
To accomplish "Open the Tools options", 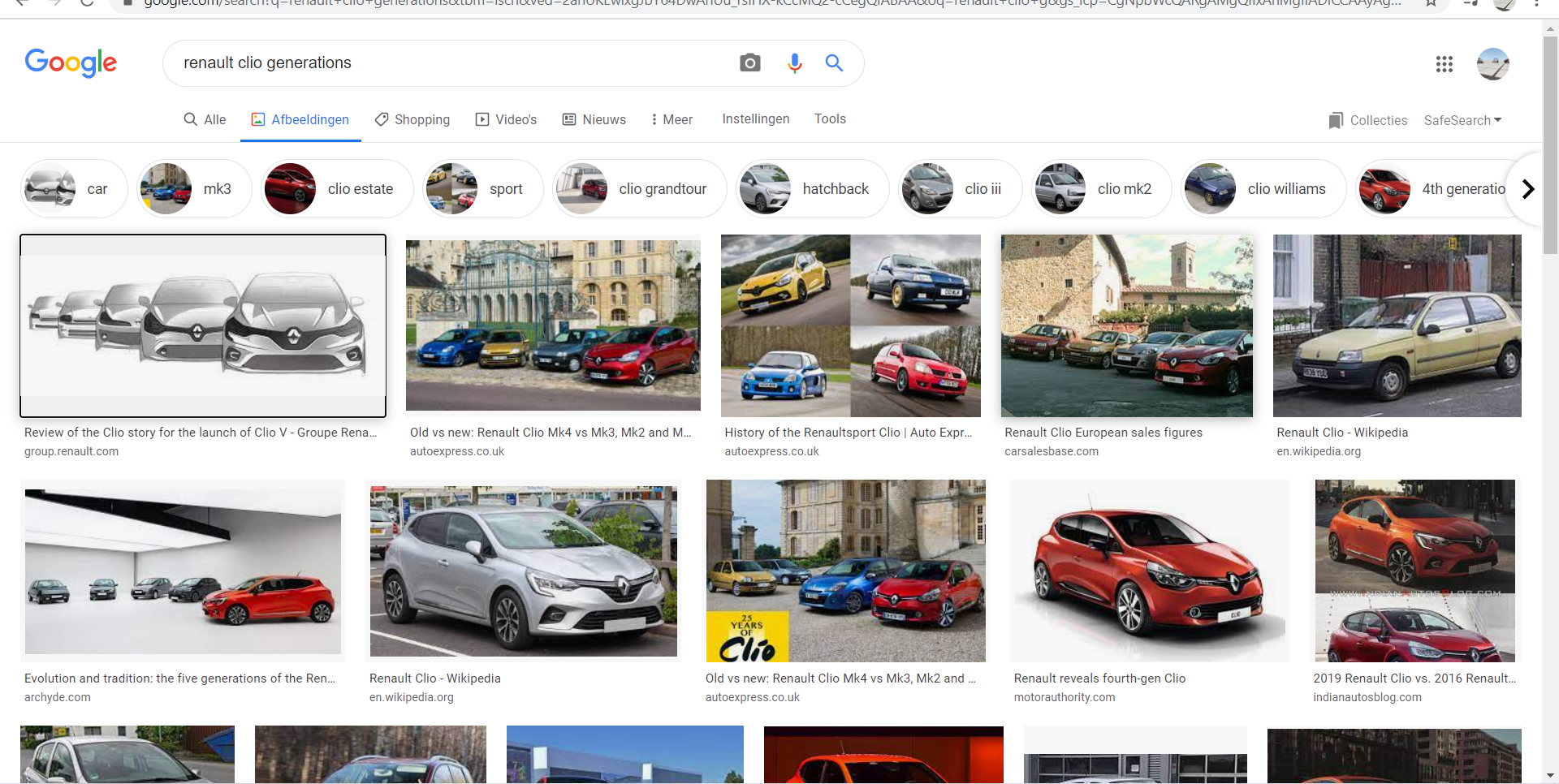I will point(830,118).
